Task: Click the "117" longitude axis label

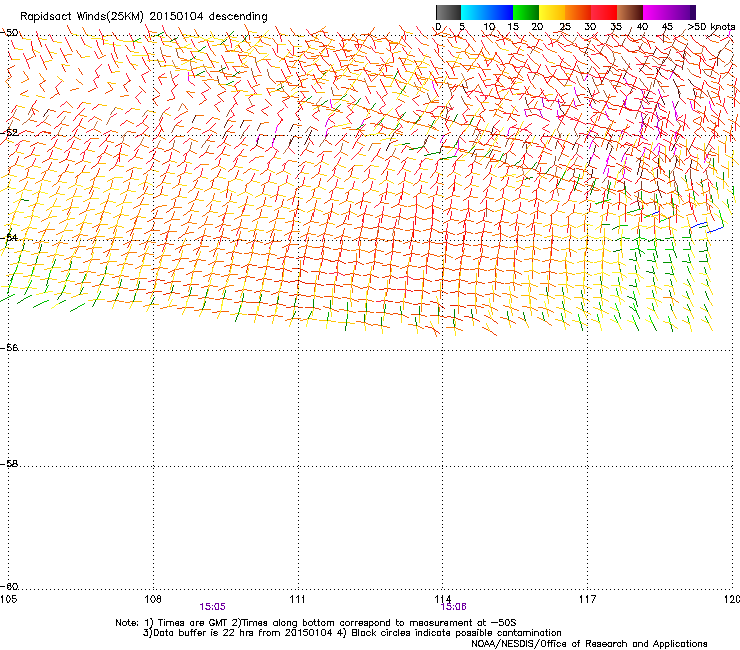Action: [587, 599]
